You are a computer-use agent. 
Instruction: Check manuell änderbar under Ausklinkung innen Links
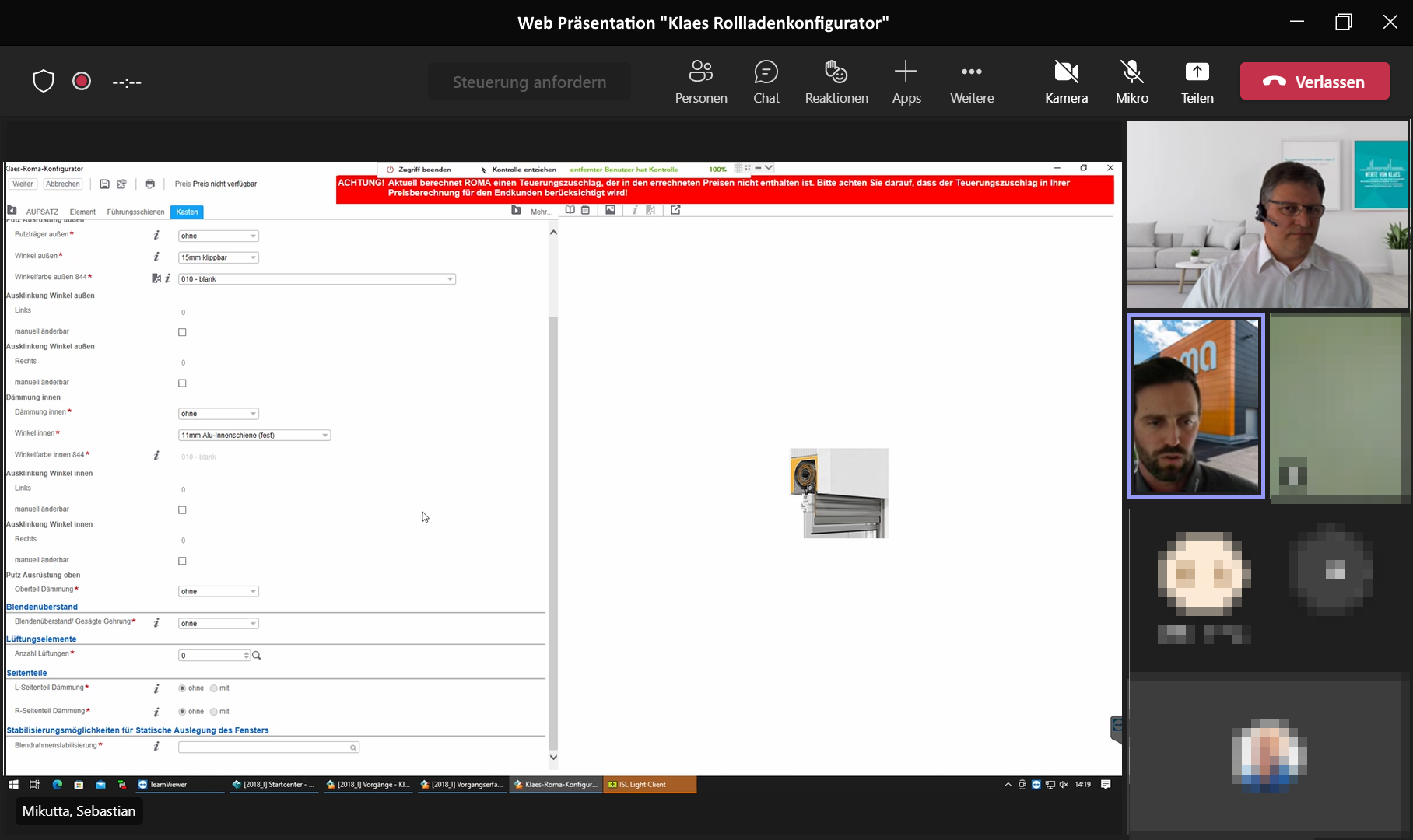[x=182, y=510]
